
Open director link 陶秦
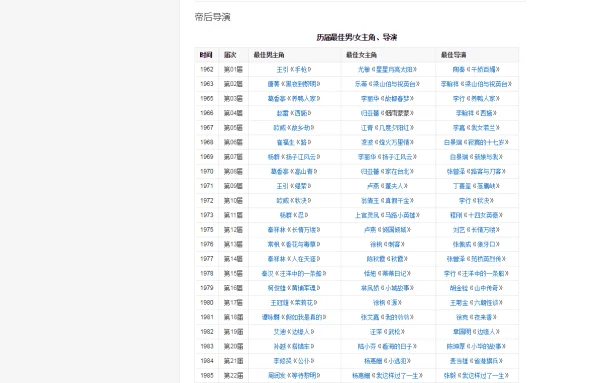click(x=458, y=69)
